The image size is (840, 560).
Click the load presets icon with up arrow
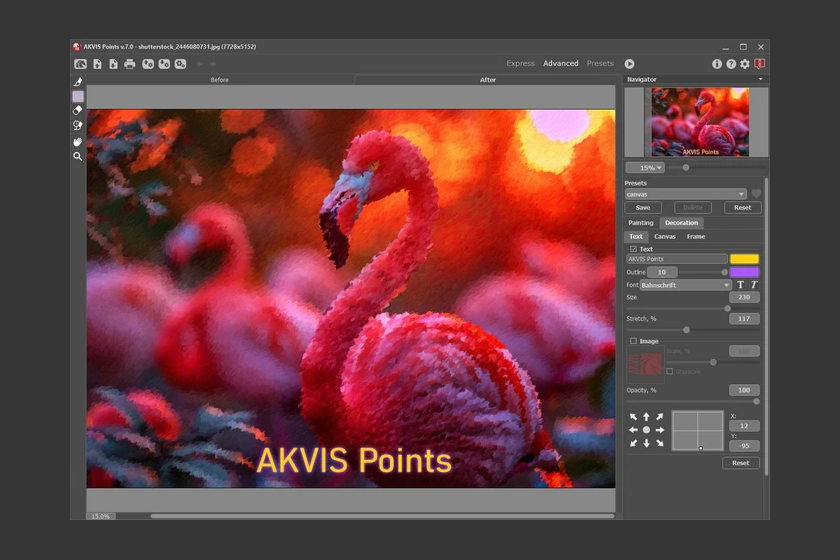coord(148,64)
